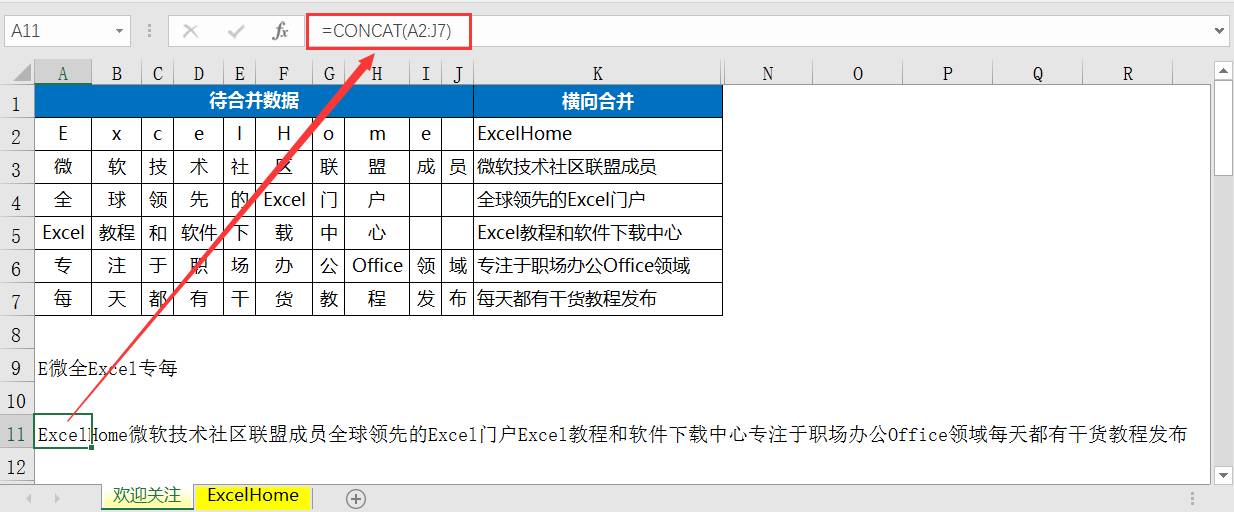This screenshot has height=512, width=1234.
Task: Select row 6 header
Action: click(x=17, y=266)
